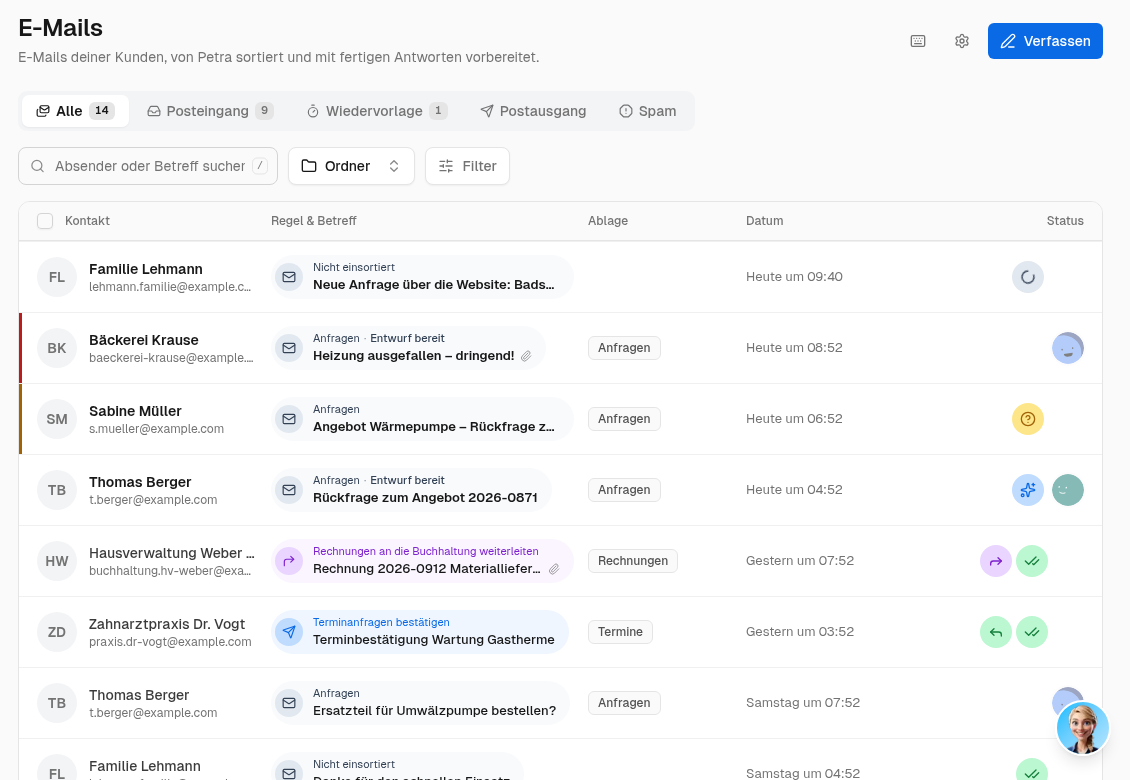Viewport: 1130px width, 780px height.
Task: Click the attachment paperclip on Heizung ausgefallen
Action: 527,356
